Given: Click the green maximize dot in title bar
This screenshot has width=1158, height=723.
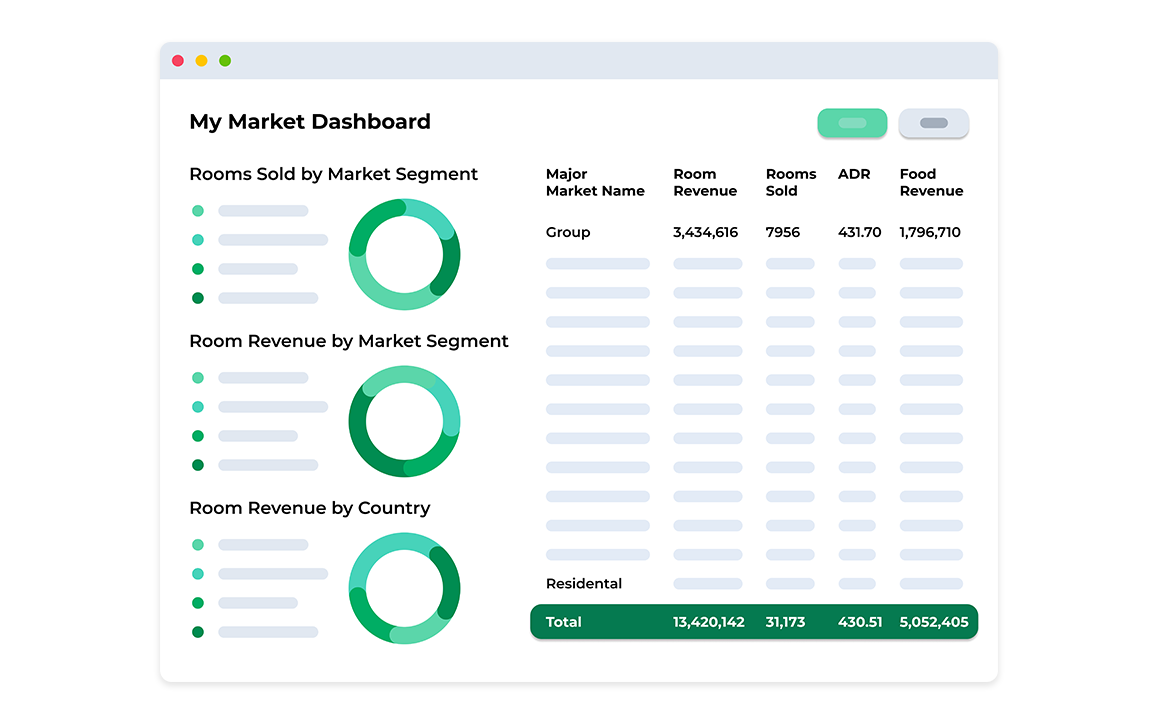Looking at the screenshot, I should pos(225,61).
